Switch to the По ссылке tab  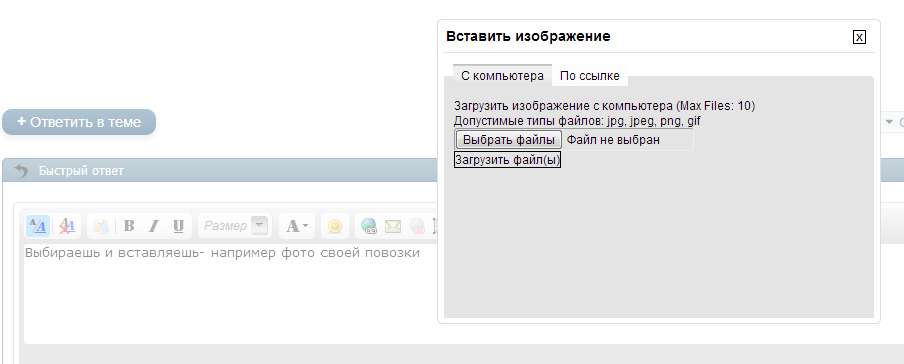[590, 76]
